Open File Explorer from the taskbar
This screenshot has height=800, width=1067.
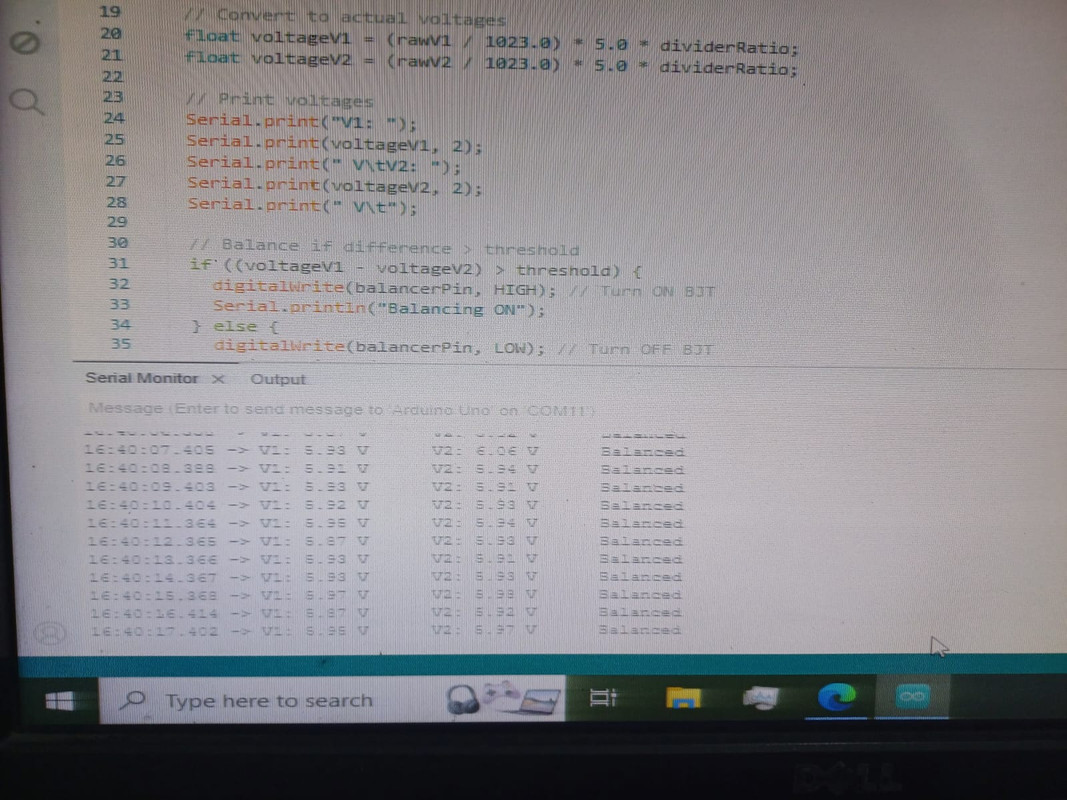683,698
